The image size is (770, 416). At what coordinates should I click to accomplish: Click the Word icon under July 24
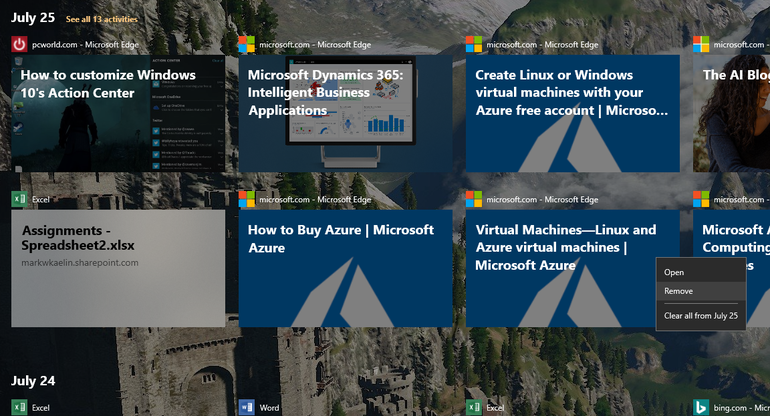click(247, 408)
